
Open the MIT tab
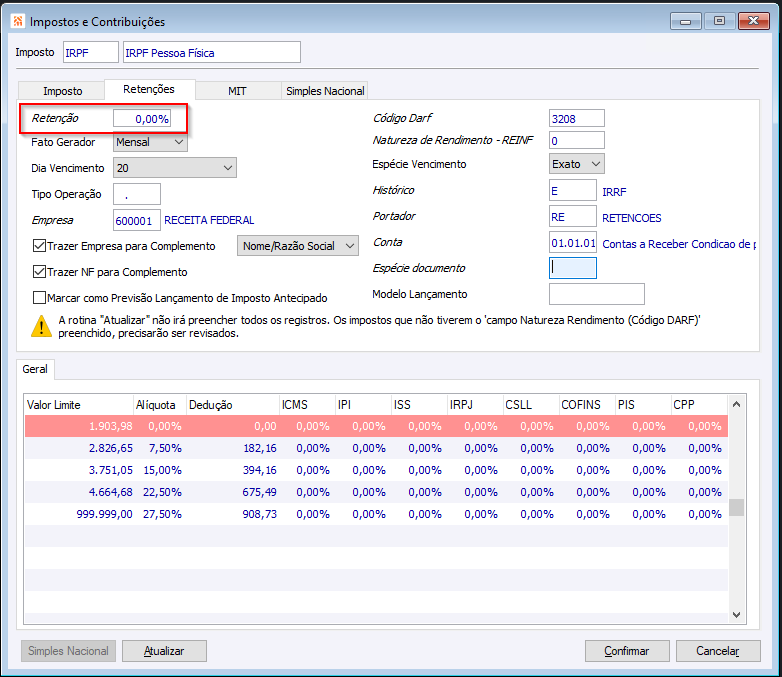point(237,91)
